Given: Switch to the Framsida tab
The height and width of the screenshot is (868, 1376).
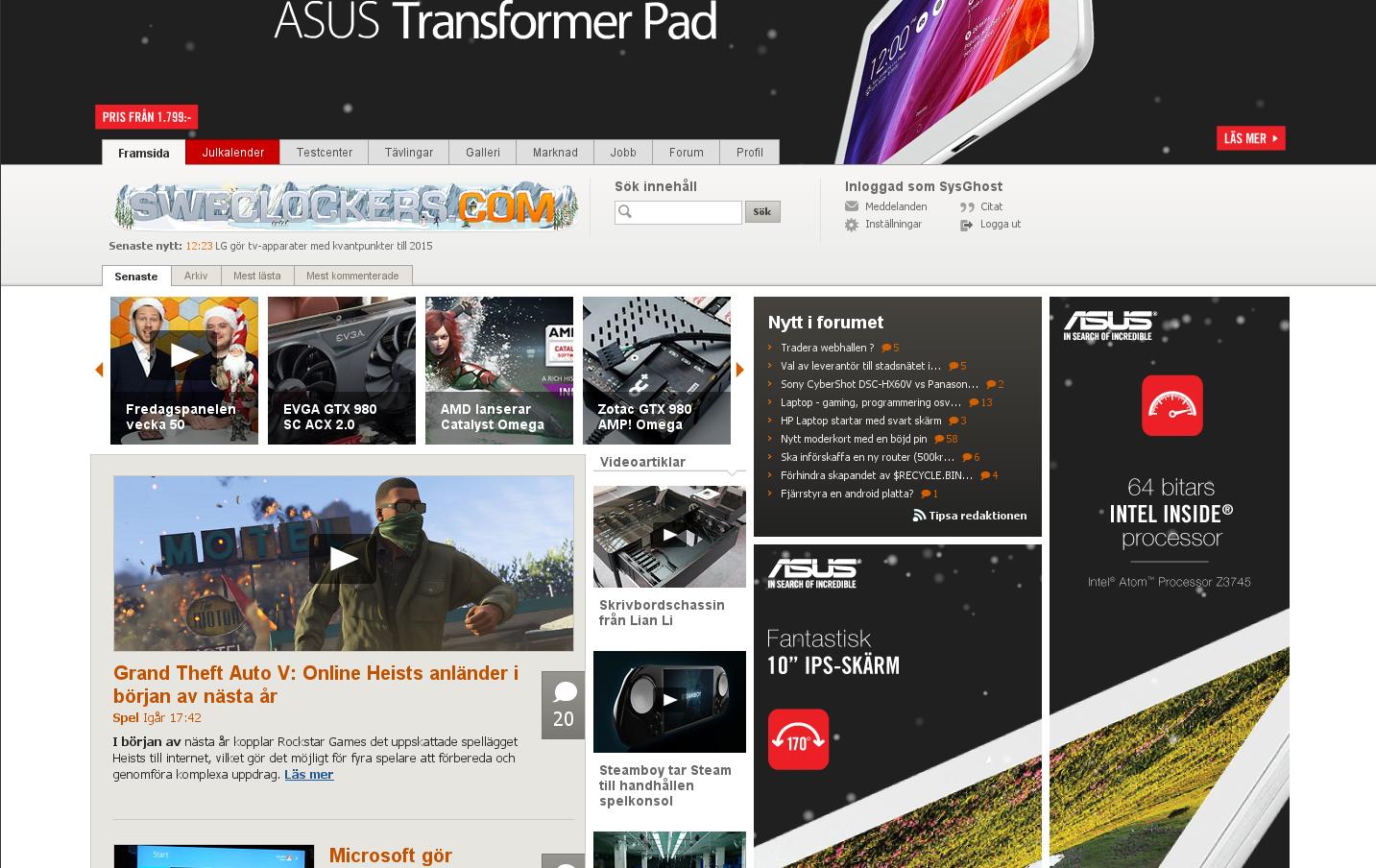Looking at the screenshot, I should click(x=144, y=153).
